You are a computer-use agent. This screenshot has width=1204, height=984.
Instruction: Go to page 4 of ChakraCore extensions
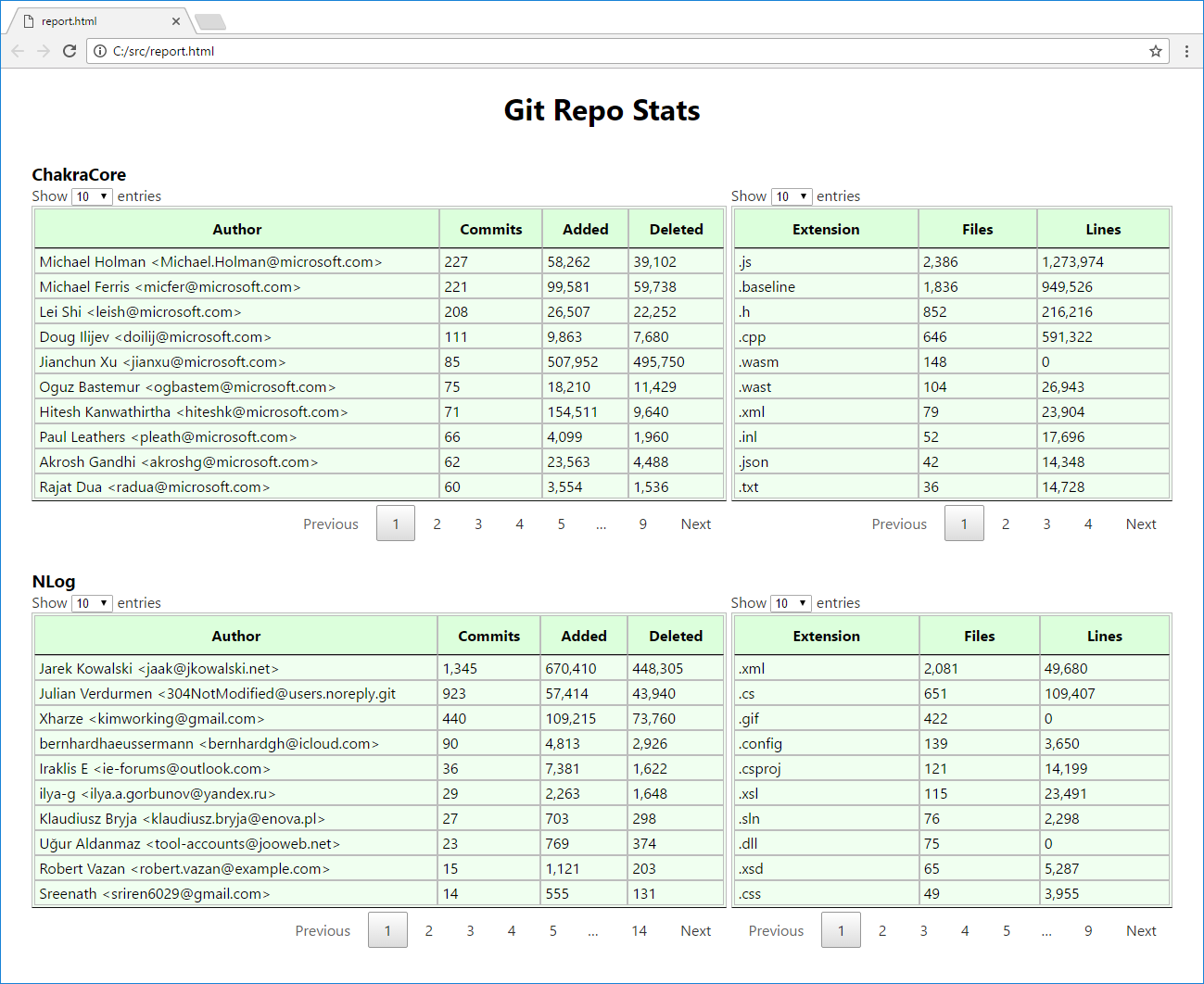(1088, 524)
